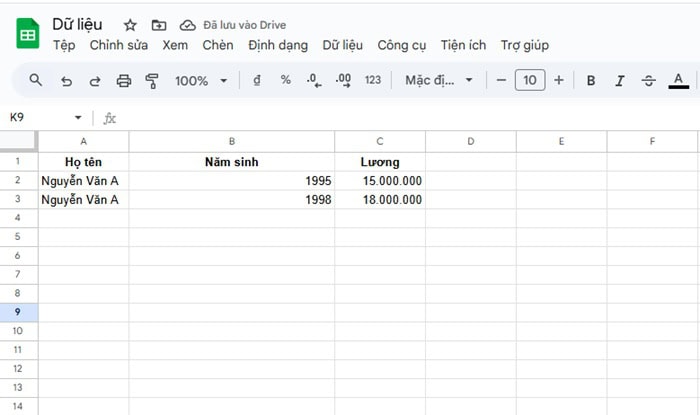Redo the last undone action

pos(95,80)
